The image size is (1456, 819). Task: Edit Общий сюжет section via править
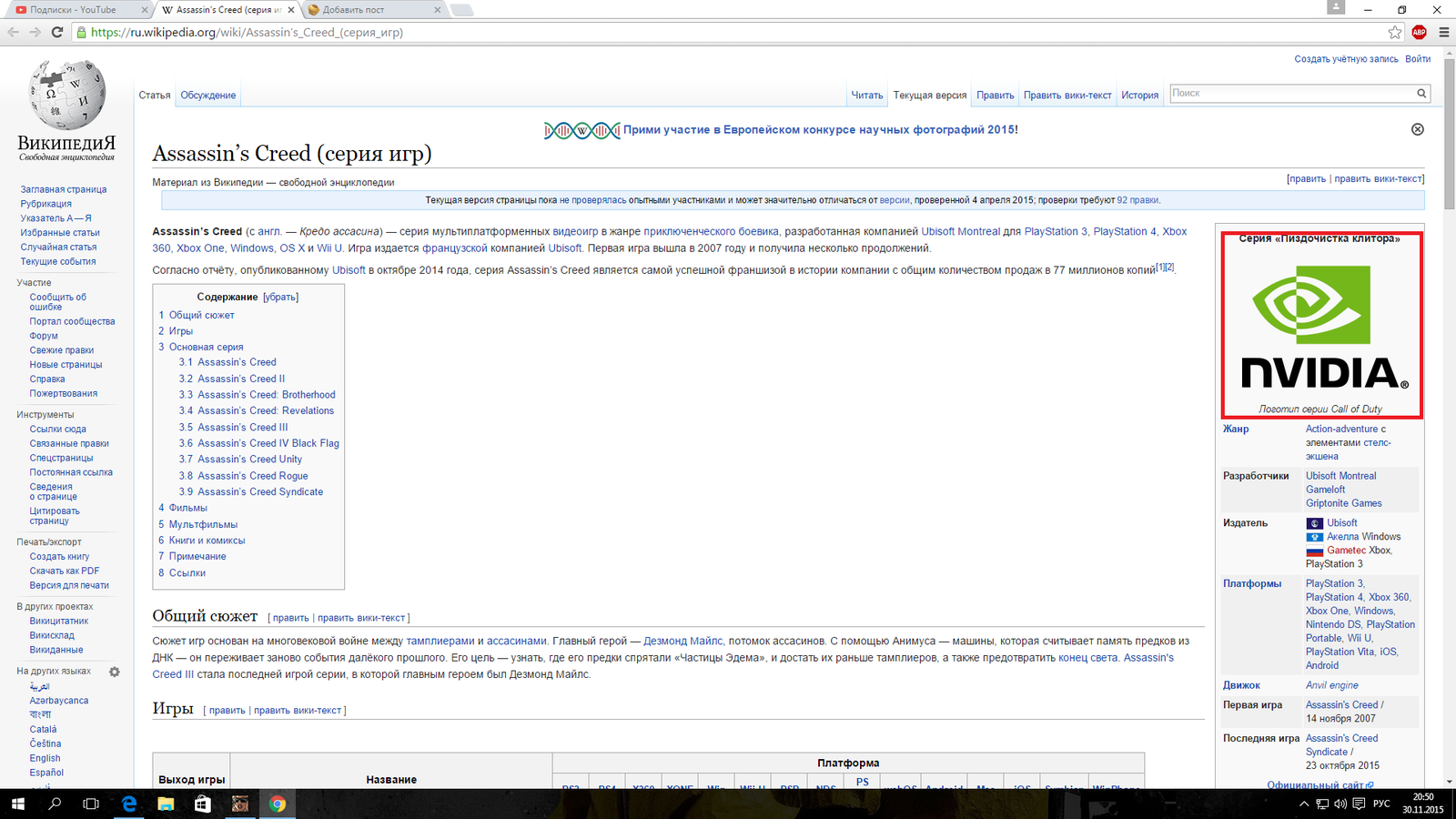point(290,618)
